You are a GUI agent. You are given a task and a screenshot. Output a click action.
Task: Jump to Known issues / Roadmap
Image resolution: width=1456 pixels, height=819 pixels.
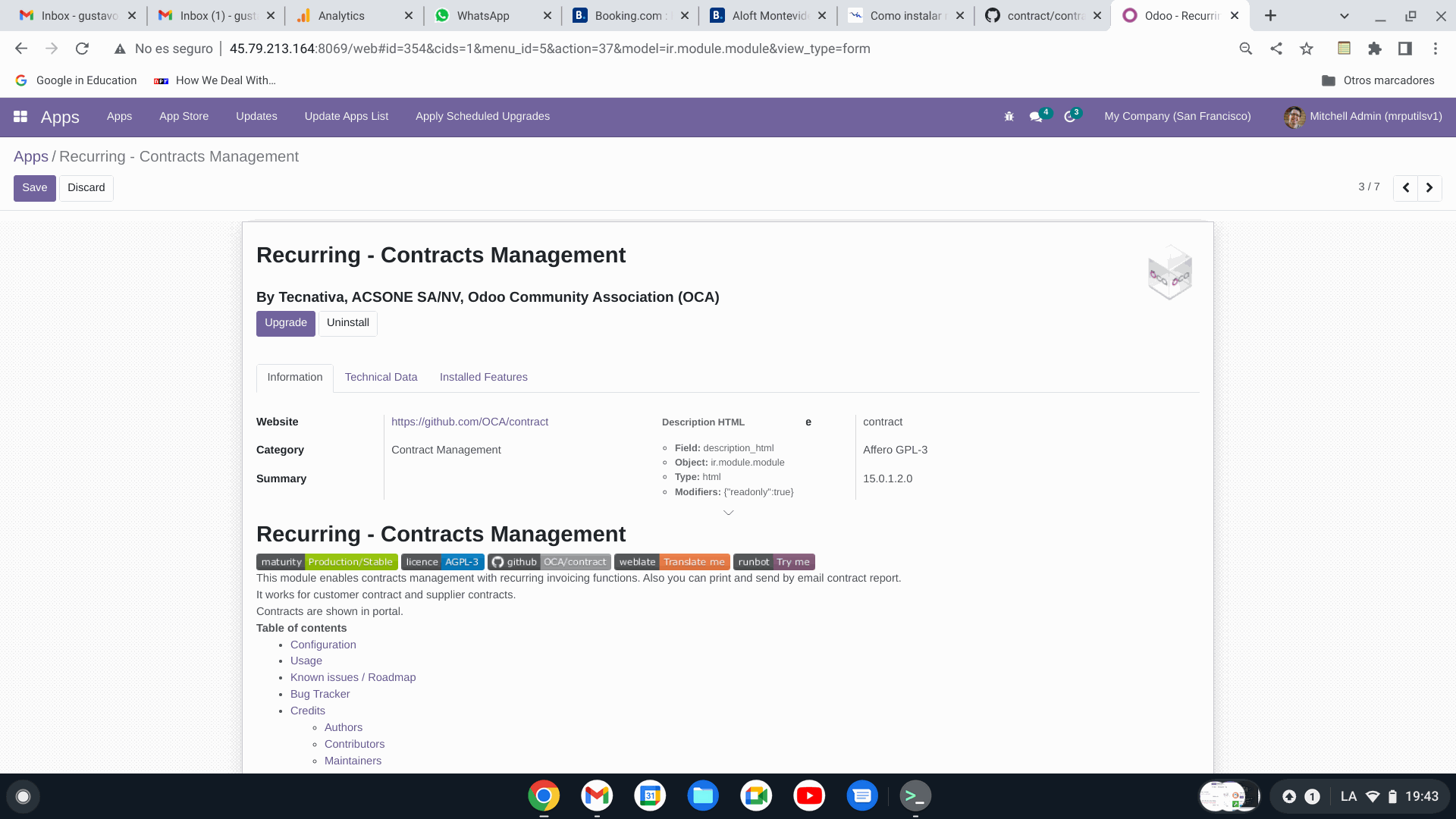353,678
